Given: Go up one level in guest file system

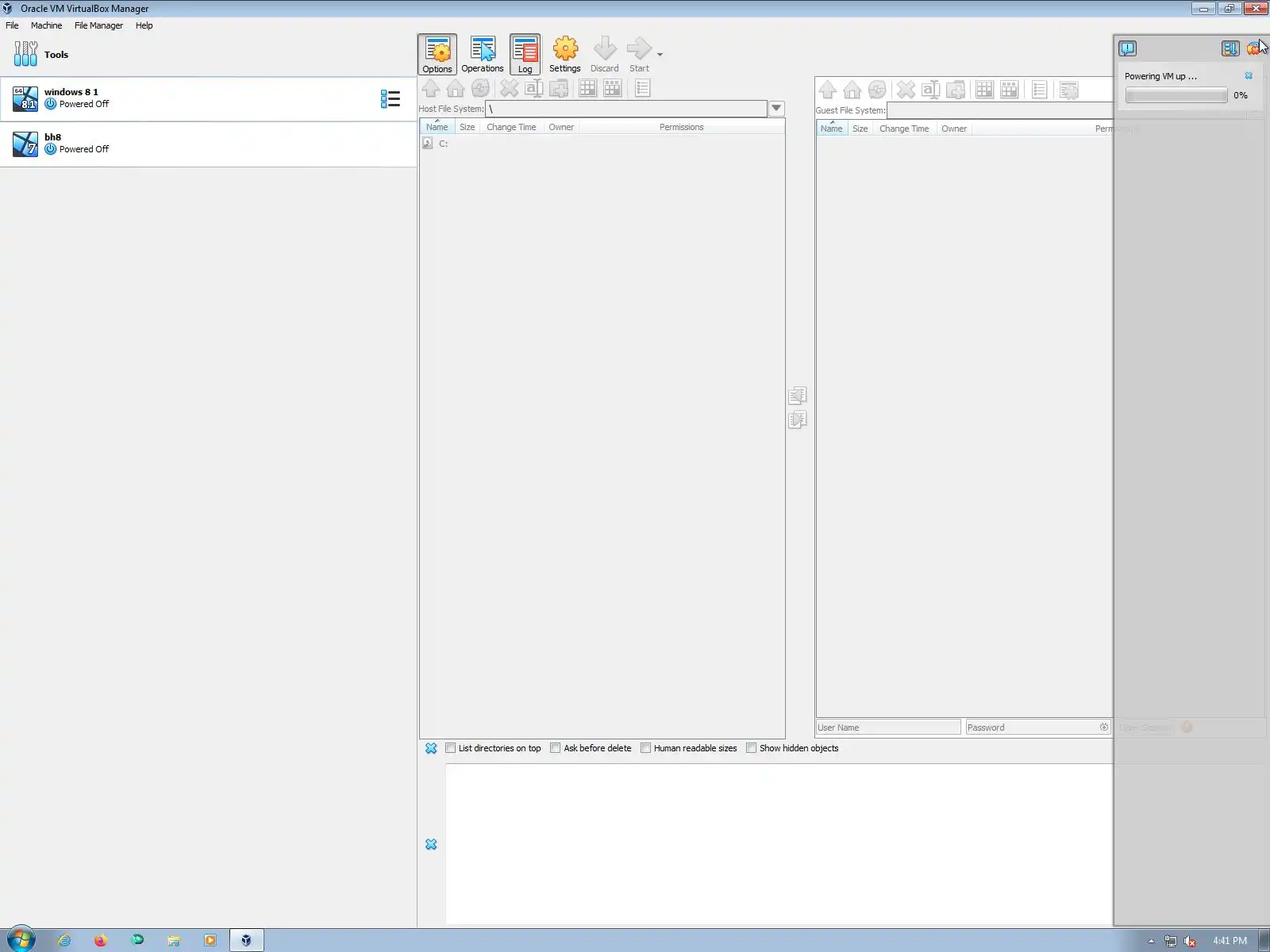Looking at the screenshot, I should pos(828,90).
